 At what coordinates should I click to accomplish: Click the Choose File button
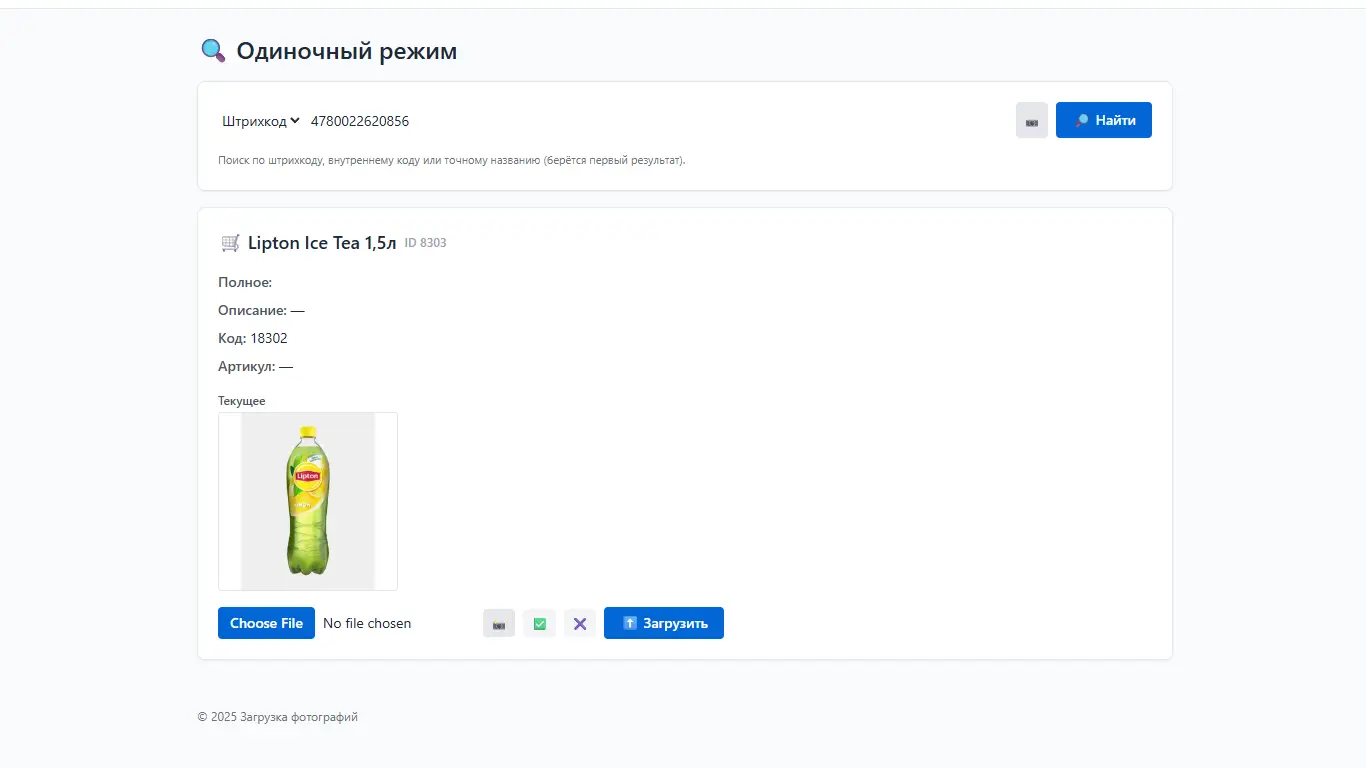(266, 623)
